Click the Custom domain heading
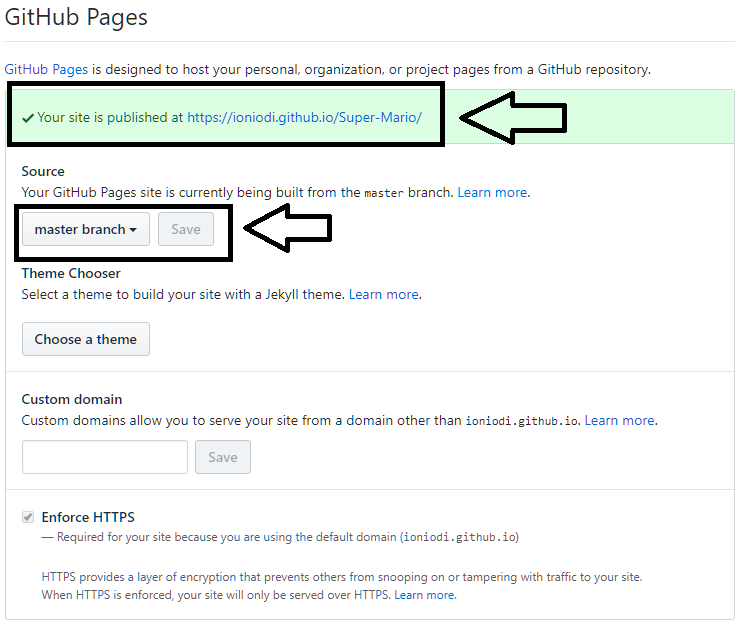Screen dimensions: 754x631 click(72, 399)
